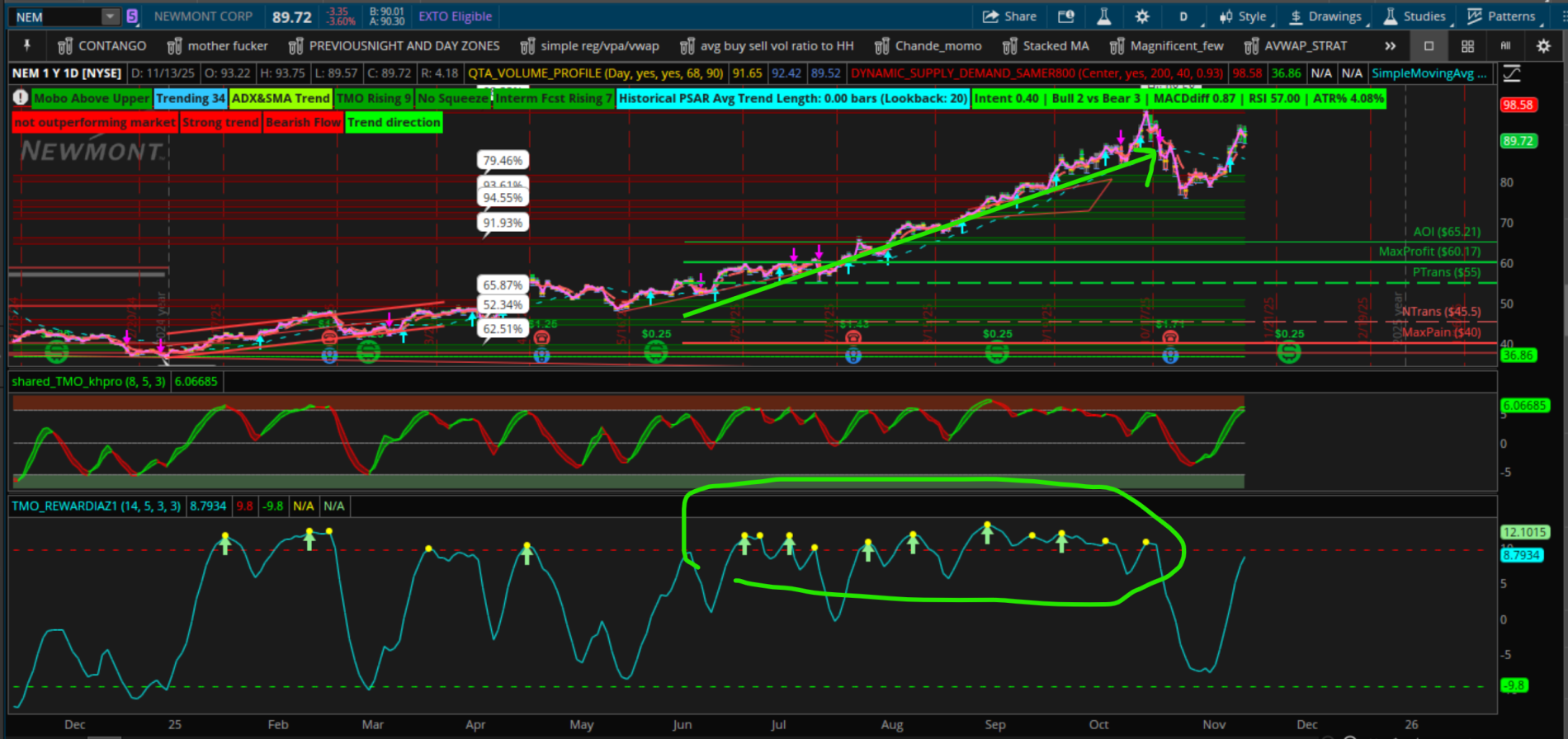This screenshot has width=1568, height=739.
Task: Open the Edit Studies beaker icon
Action: click(1103, 16)
